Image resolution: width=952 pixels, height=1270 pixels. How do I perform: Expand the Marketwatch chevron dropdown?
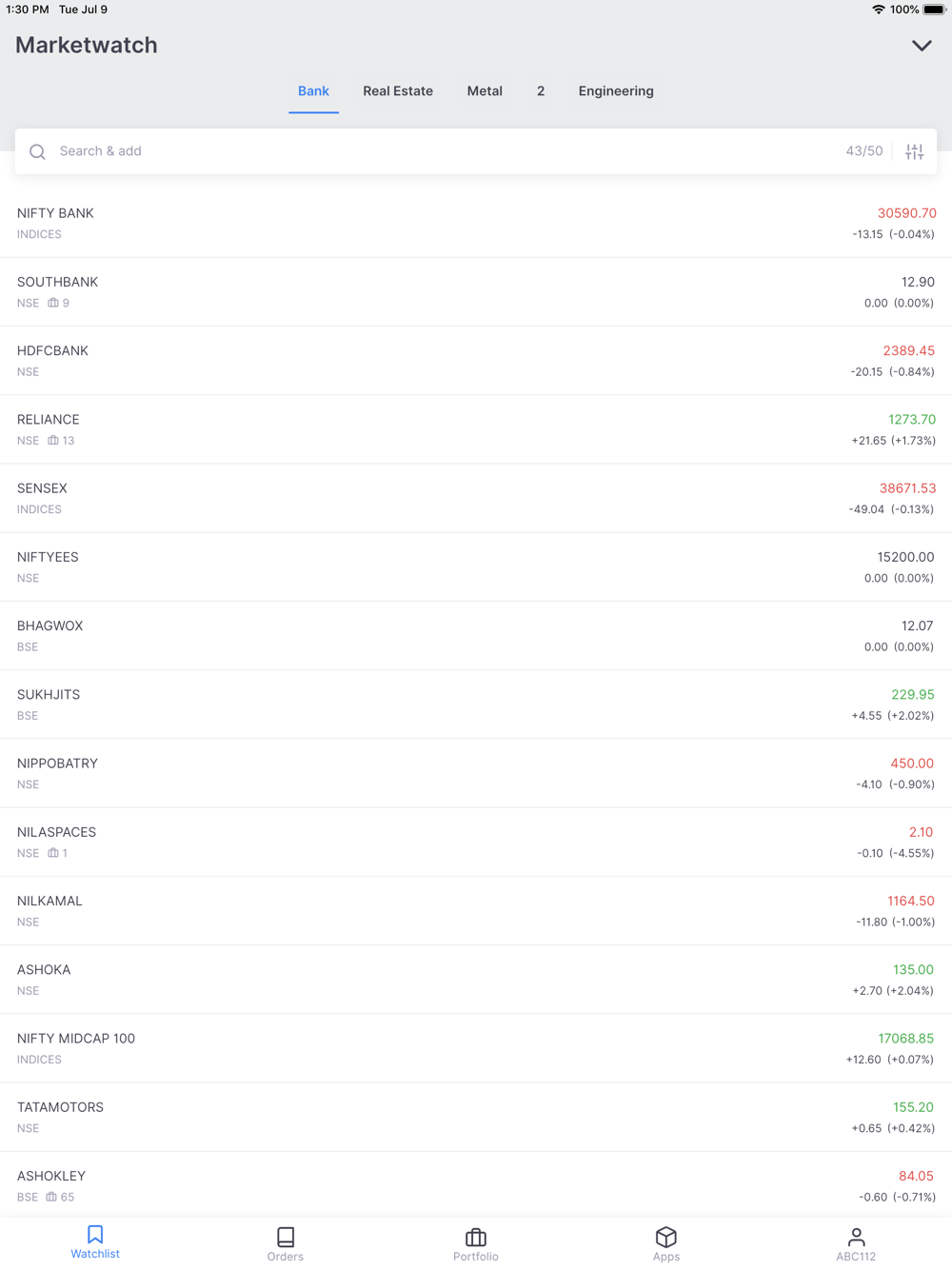(x=922, y=46)
